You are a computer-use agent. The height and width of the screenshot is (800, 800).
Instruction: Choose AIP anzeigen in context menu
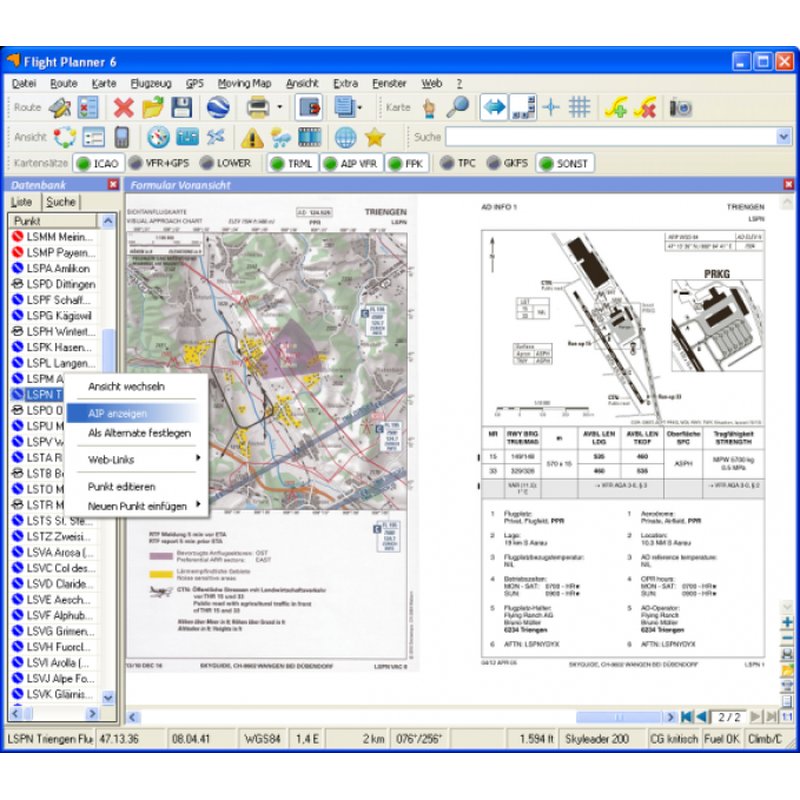pos(133,413)
